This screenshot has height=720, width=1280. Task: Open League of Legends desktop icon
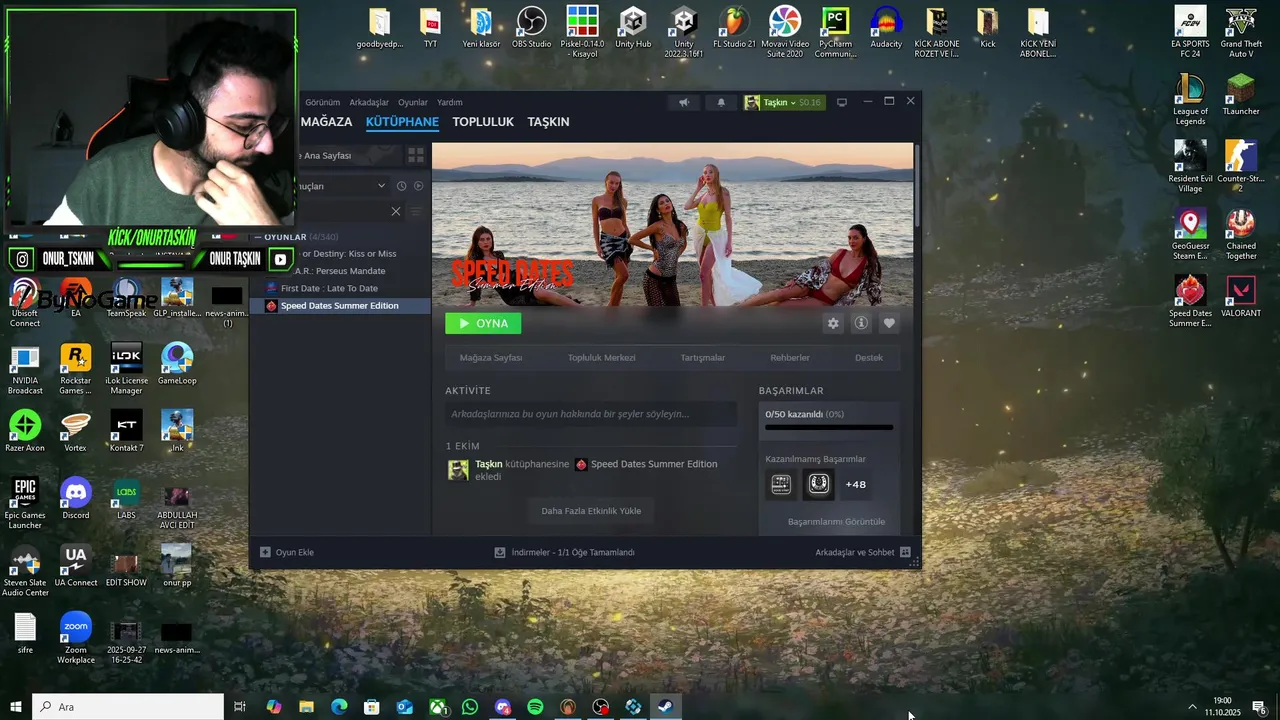(1190, 100)
